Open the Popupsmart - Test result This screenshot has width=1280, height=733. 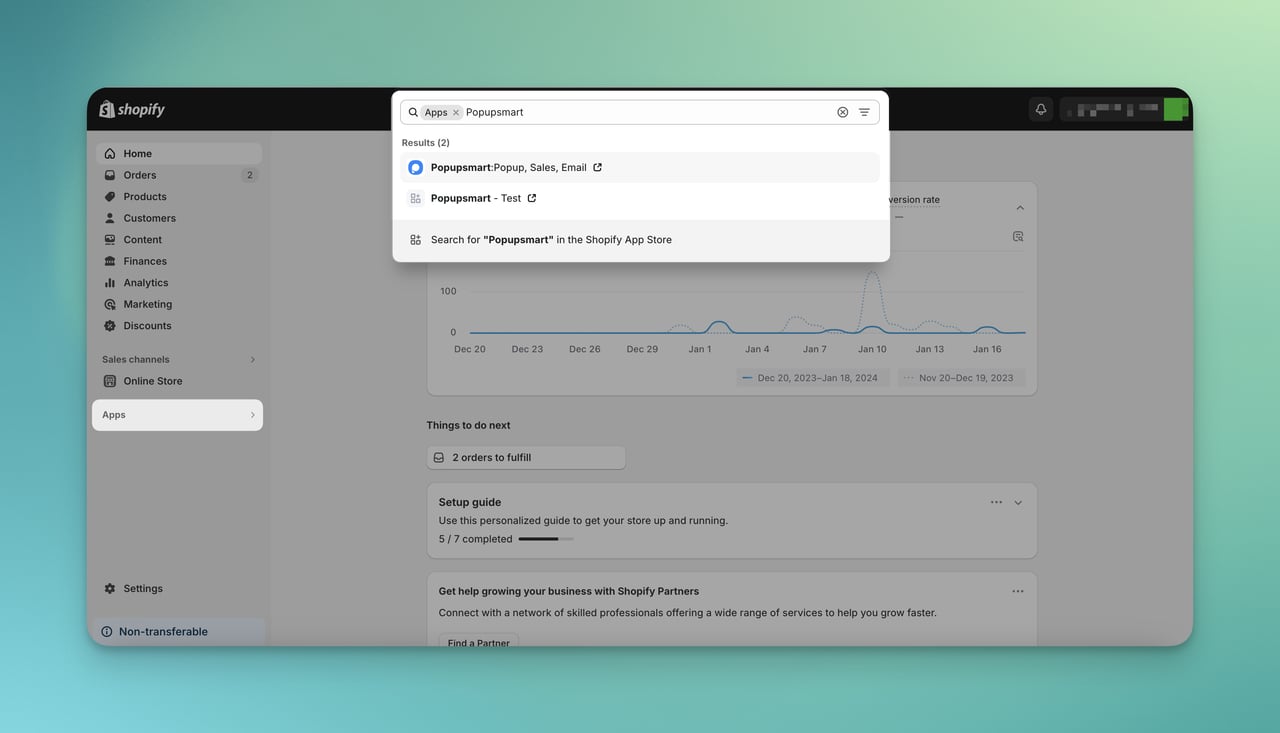(x=640, y=198)
